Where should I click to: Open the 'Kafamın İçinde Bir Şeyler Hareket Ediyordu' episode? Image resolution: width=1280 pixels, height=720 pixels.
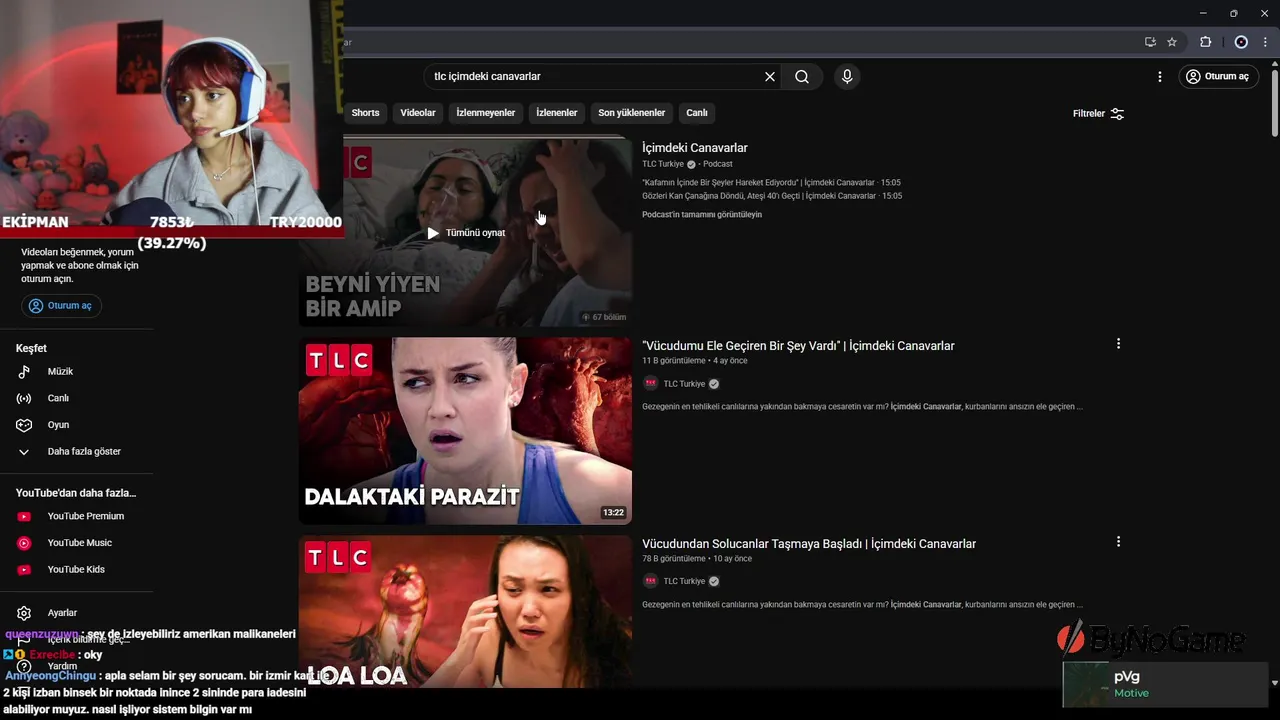click(x=771, y=183)
